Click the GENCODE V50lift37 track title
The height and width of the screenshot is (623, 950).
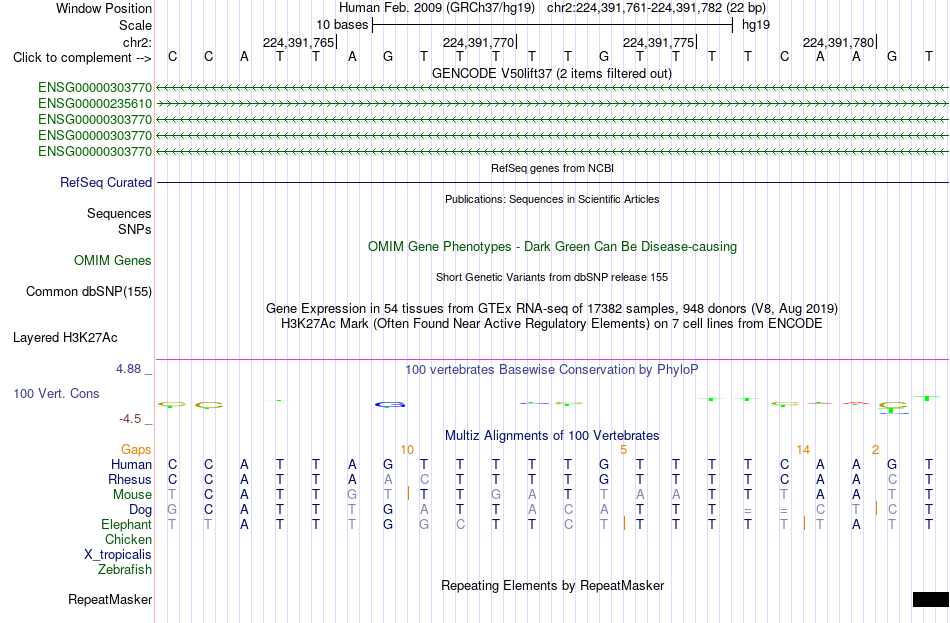[552, 74]
